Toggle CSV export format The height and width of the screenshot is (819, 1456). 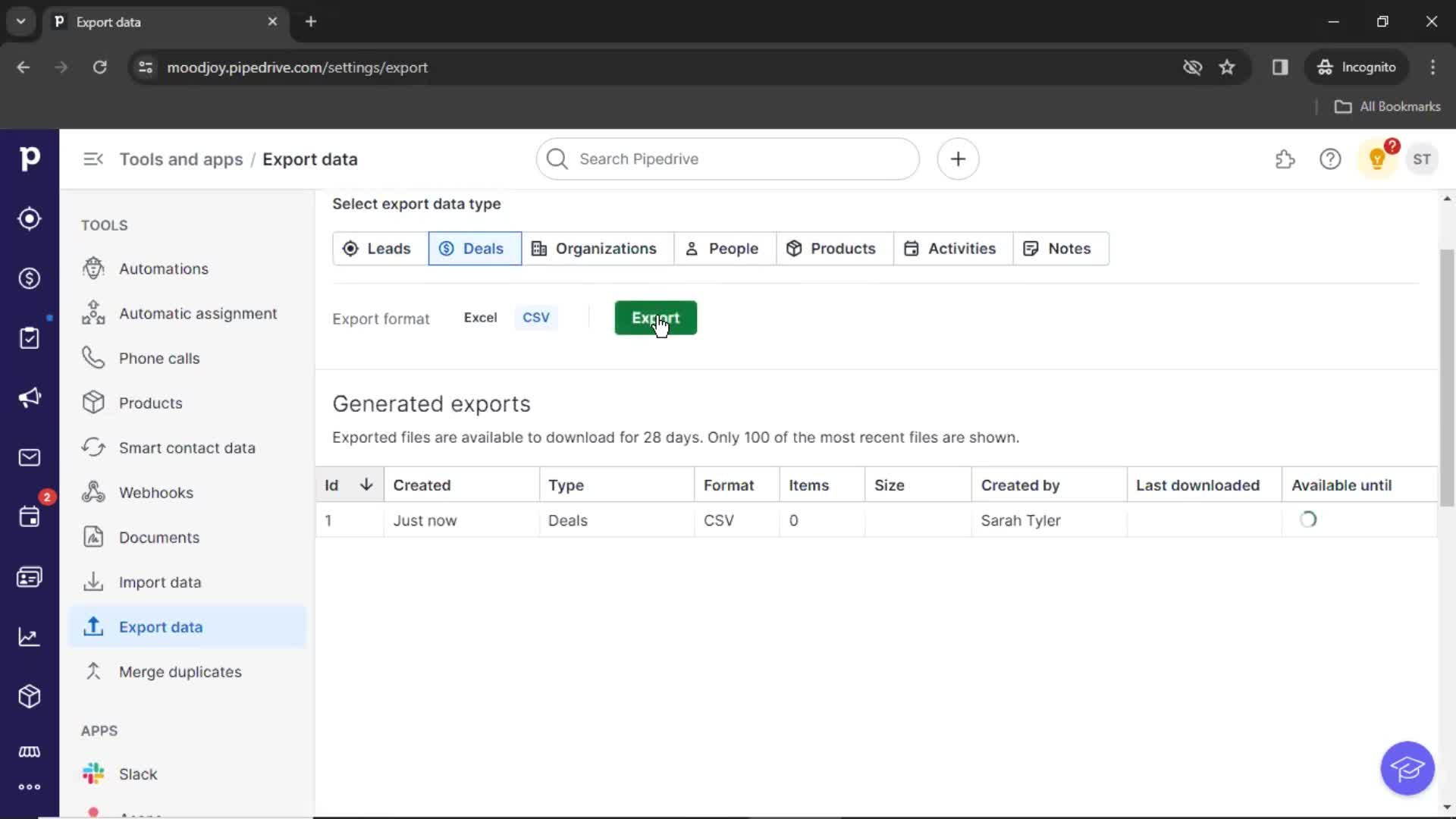pyautogui.click(x=536, y=317)
